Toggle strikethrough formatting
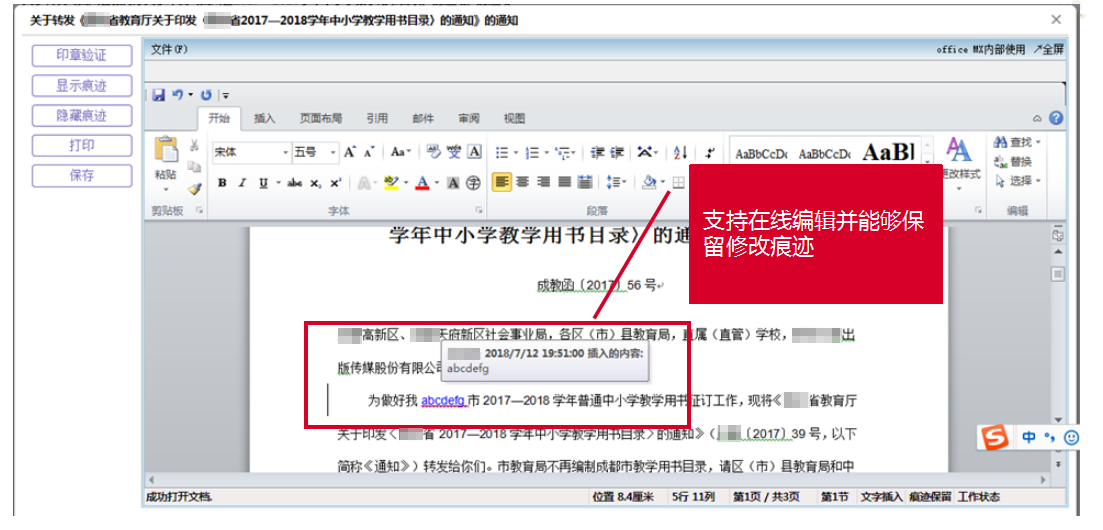The height and width of the screenshot is (530, 1103). point(294,183)
